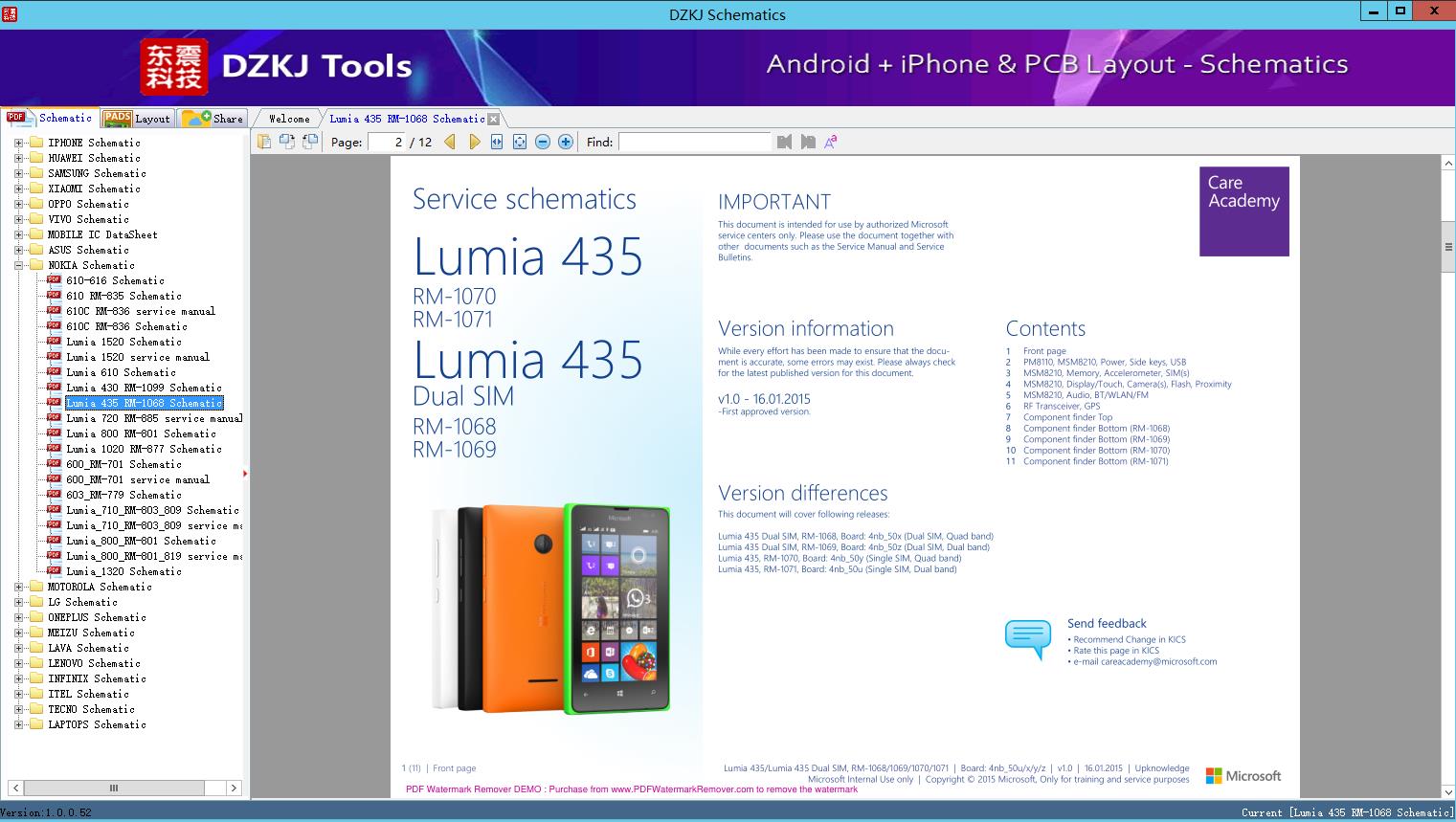Expand the ONEPLUS Schematic folder
This screenshot has height=822, width=1456.
click(18, 617)
